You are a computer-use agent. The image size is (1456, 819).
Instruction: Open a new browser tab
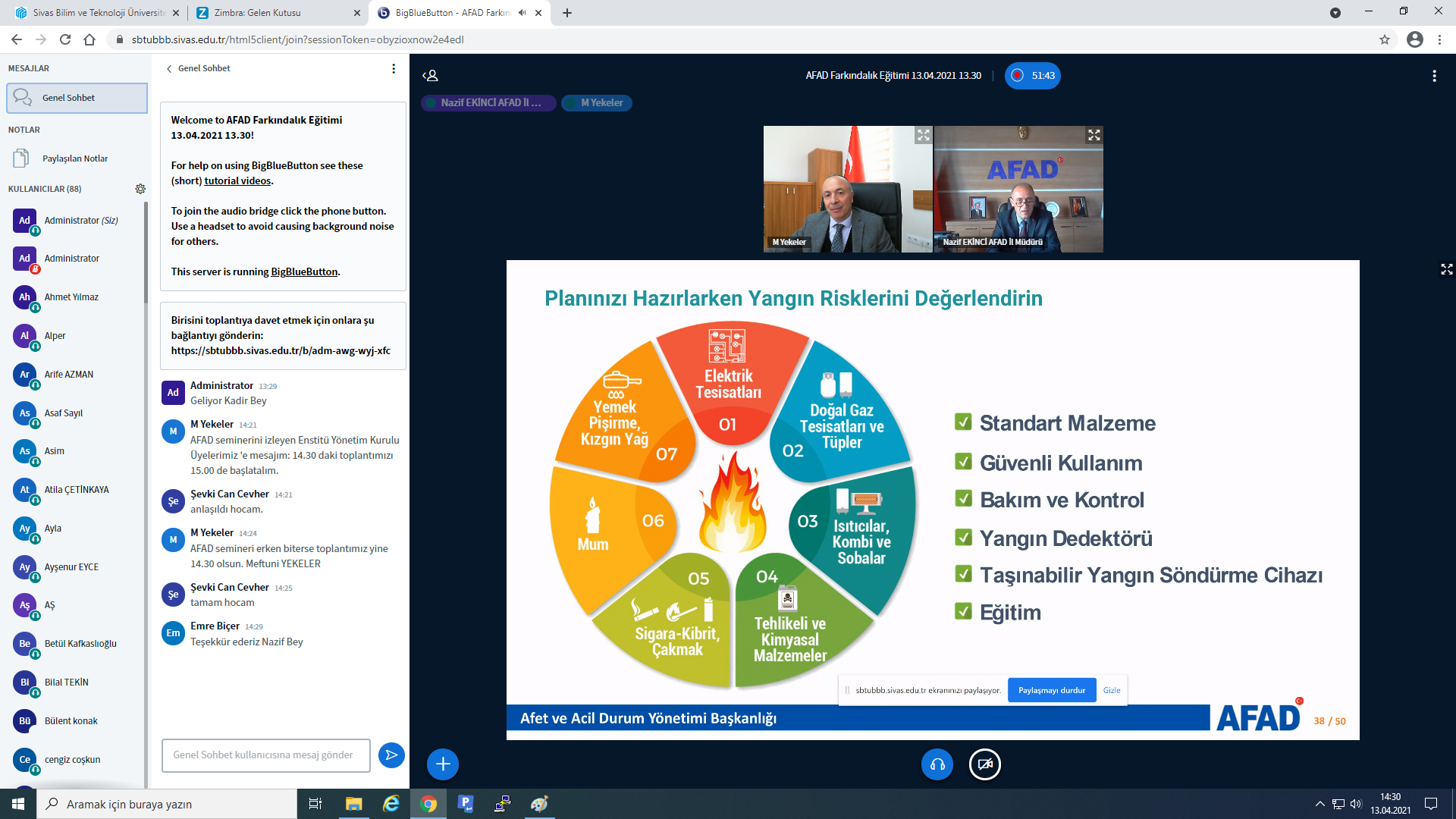567,13
